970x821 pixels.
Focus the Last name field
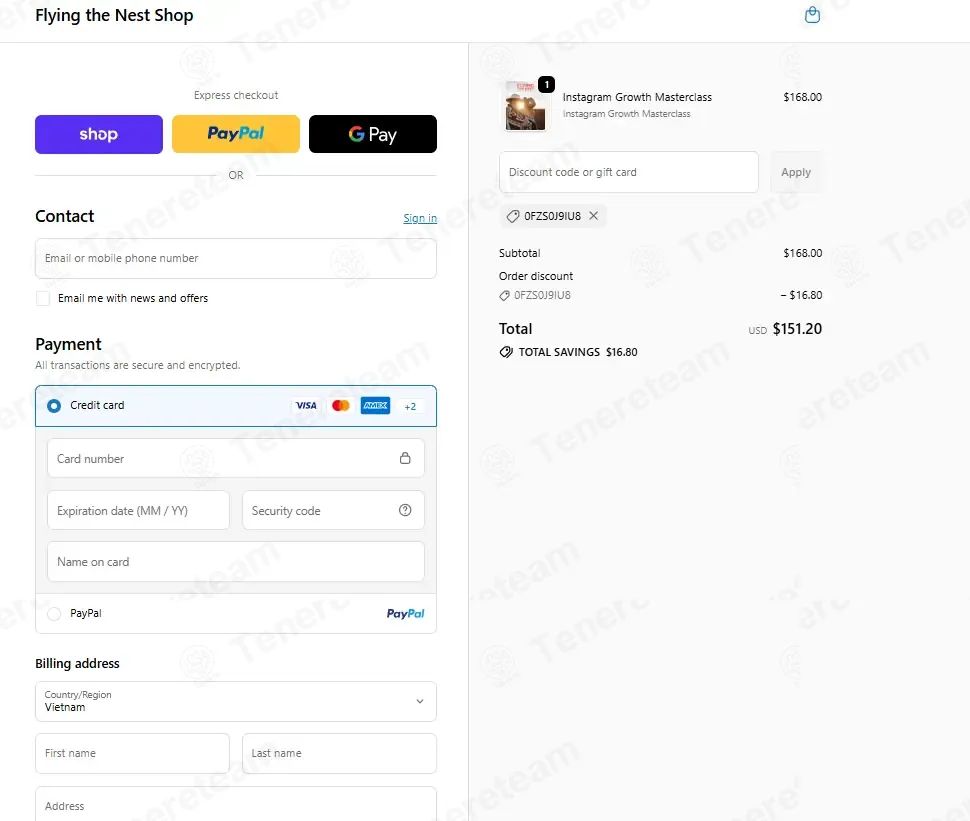click(x=340, y=754)
